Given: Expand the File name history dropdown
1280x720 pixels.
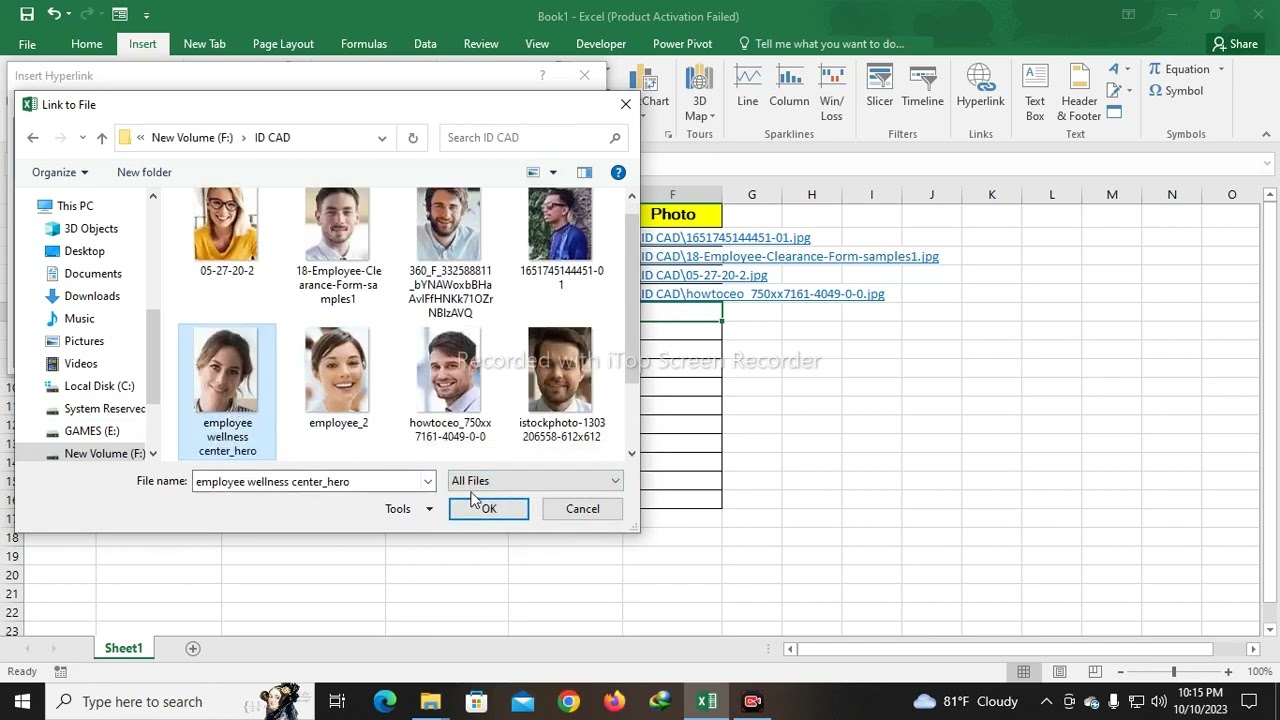Looking at the screenshot, I should click(x=428, y=482).
